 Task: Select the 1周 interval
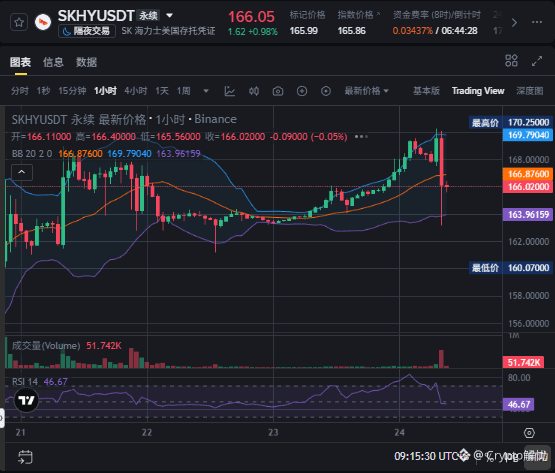click(184, 91)
